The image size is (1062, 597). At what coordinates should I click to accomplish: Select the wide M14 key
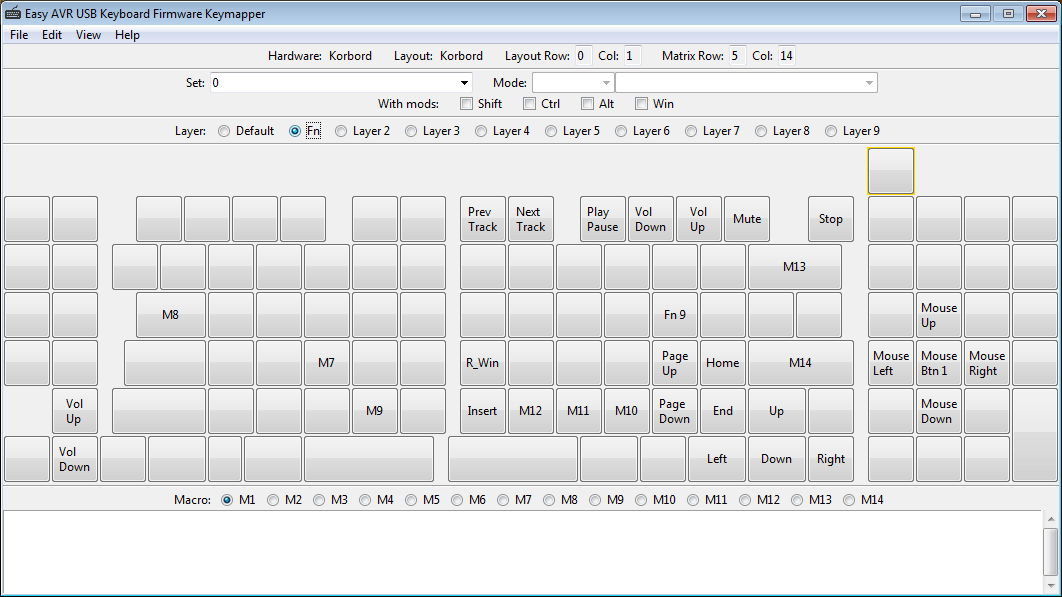(801, 363)
